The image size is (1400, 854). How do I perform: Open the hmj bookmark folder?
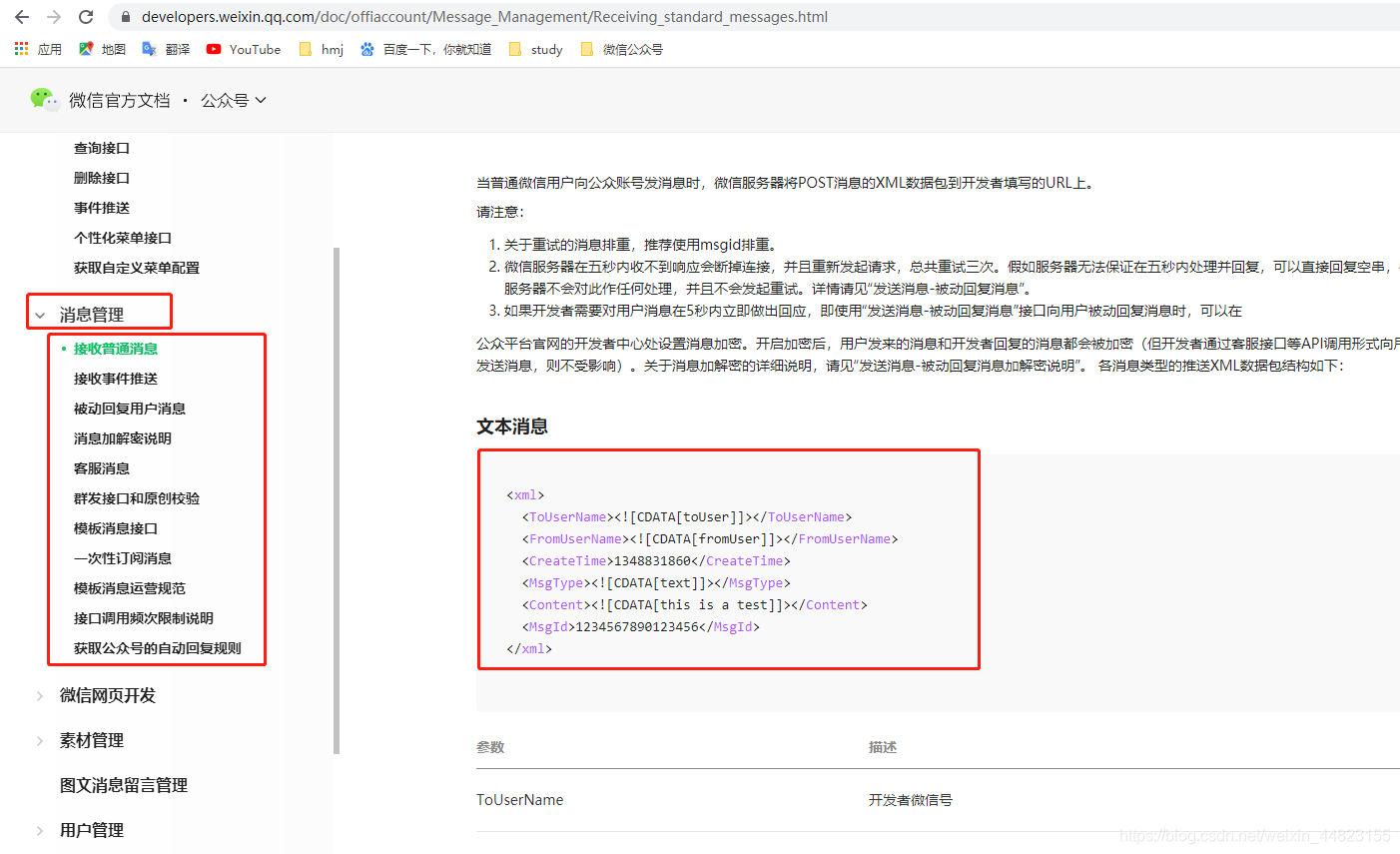321,49
